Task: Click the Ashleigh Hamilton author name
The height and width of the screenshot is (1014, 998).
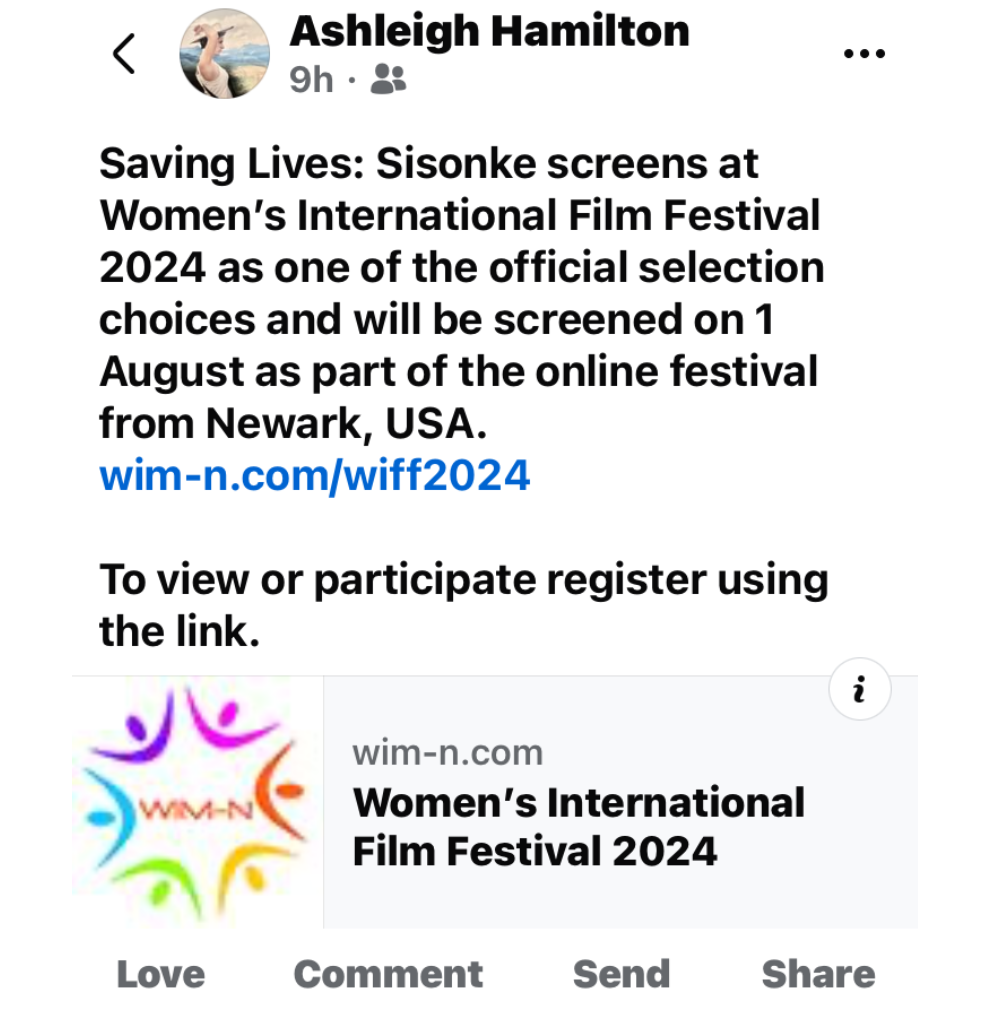Action: (489, 31)
